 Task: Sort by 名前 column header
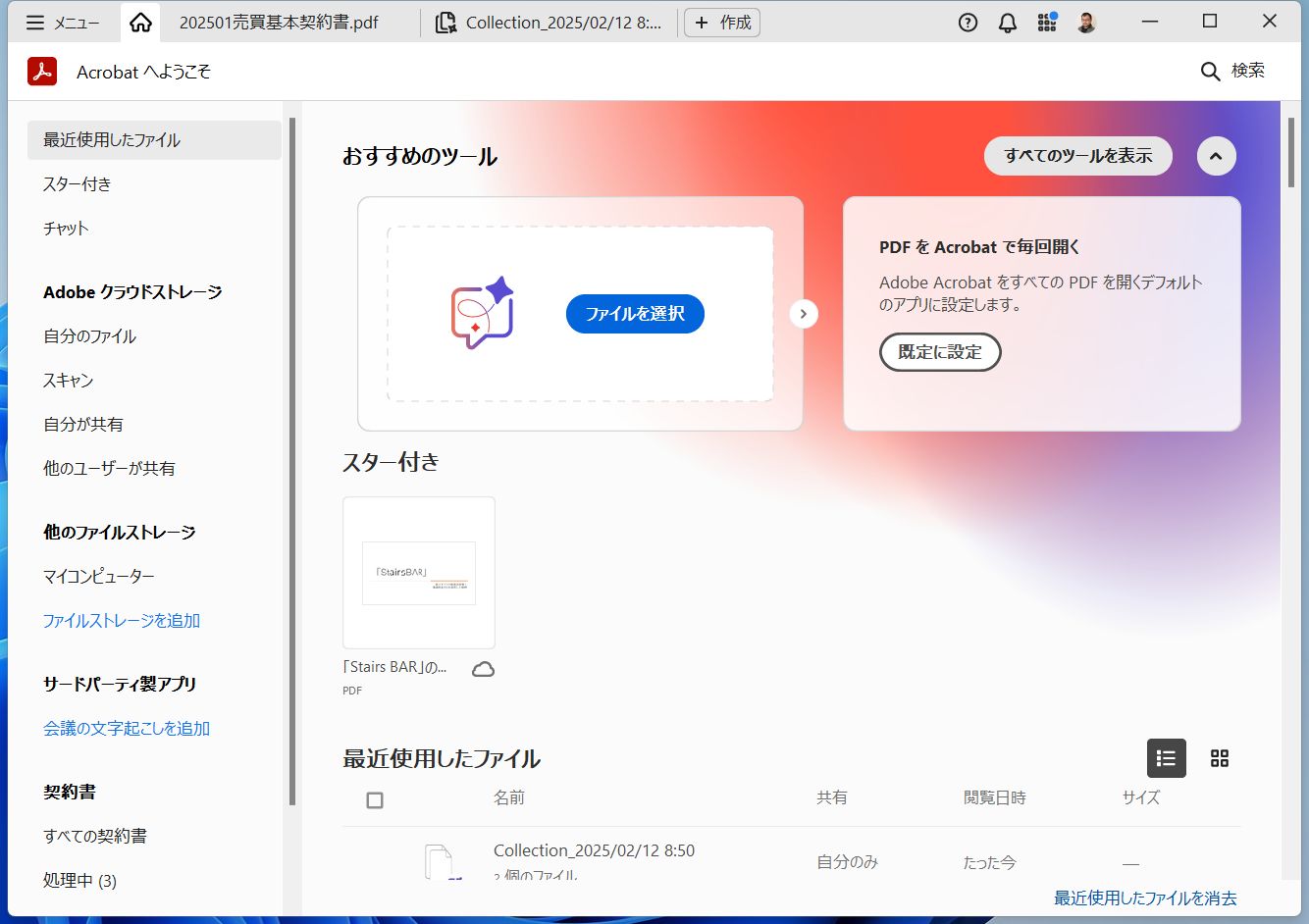point(509,798)
